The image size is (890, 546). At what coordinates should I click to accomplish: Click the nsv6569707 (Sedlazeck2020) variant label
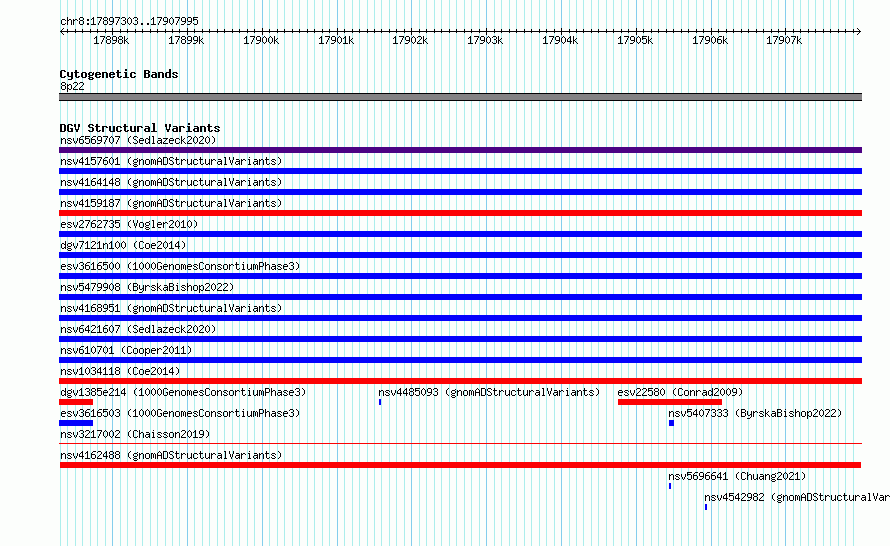click(x=138, y=140)
